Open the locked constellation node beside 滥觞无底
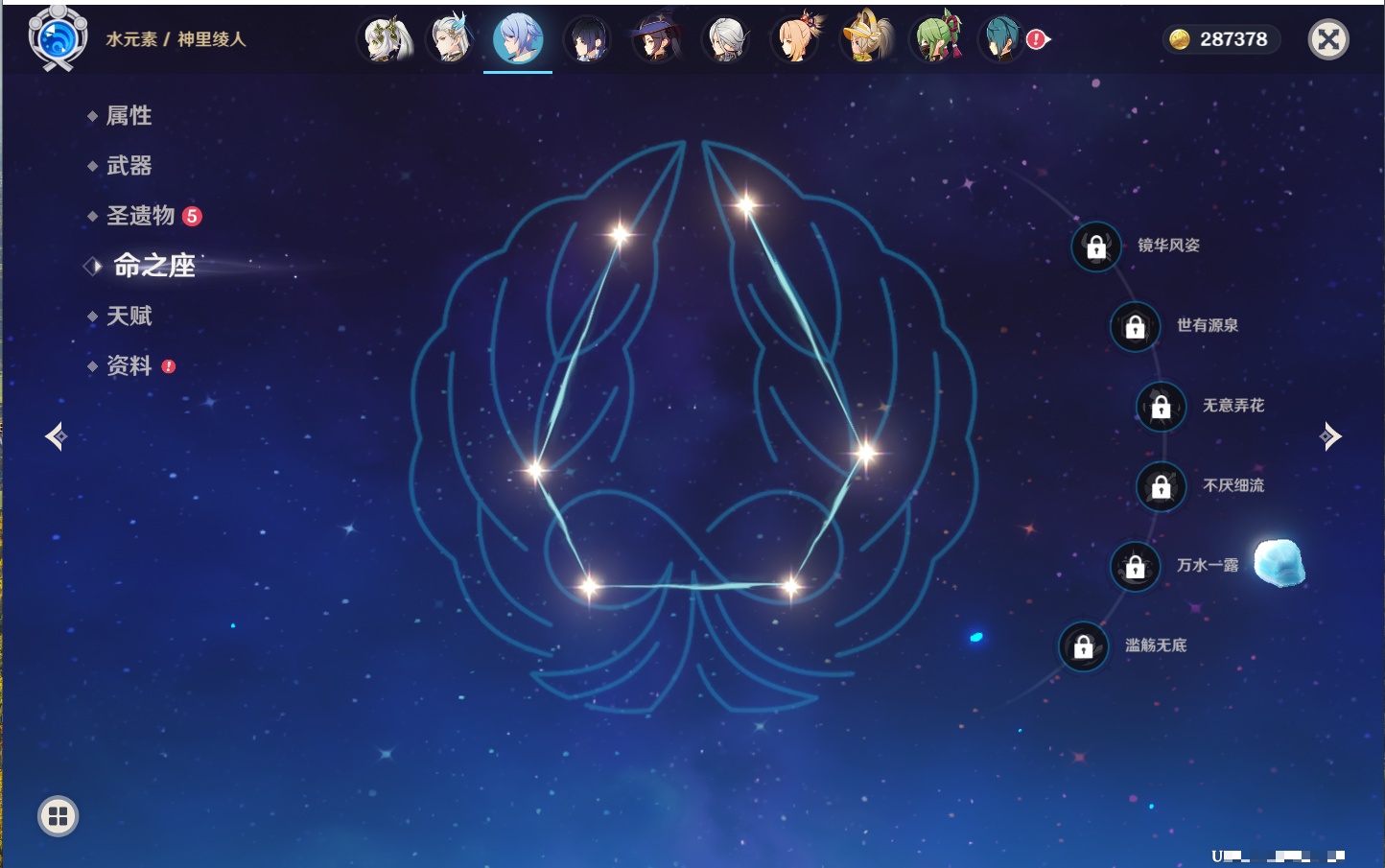The width and height of the screenshot is (1385, 868). [1084, 647]
